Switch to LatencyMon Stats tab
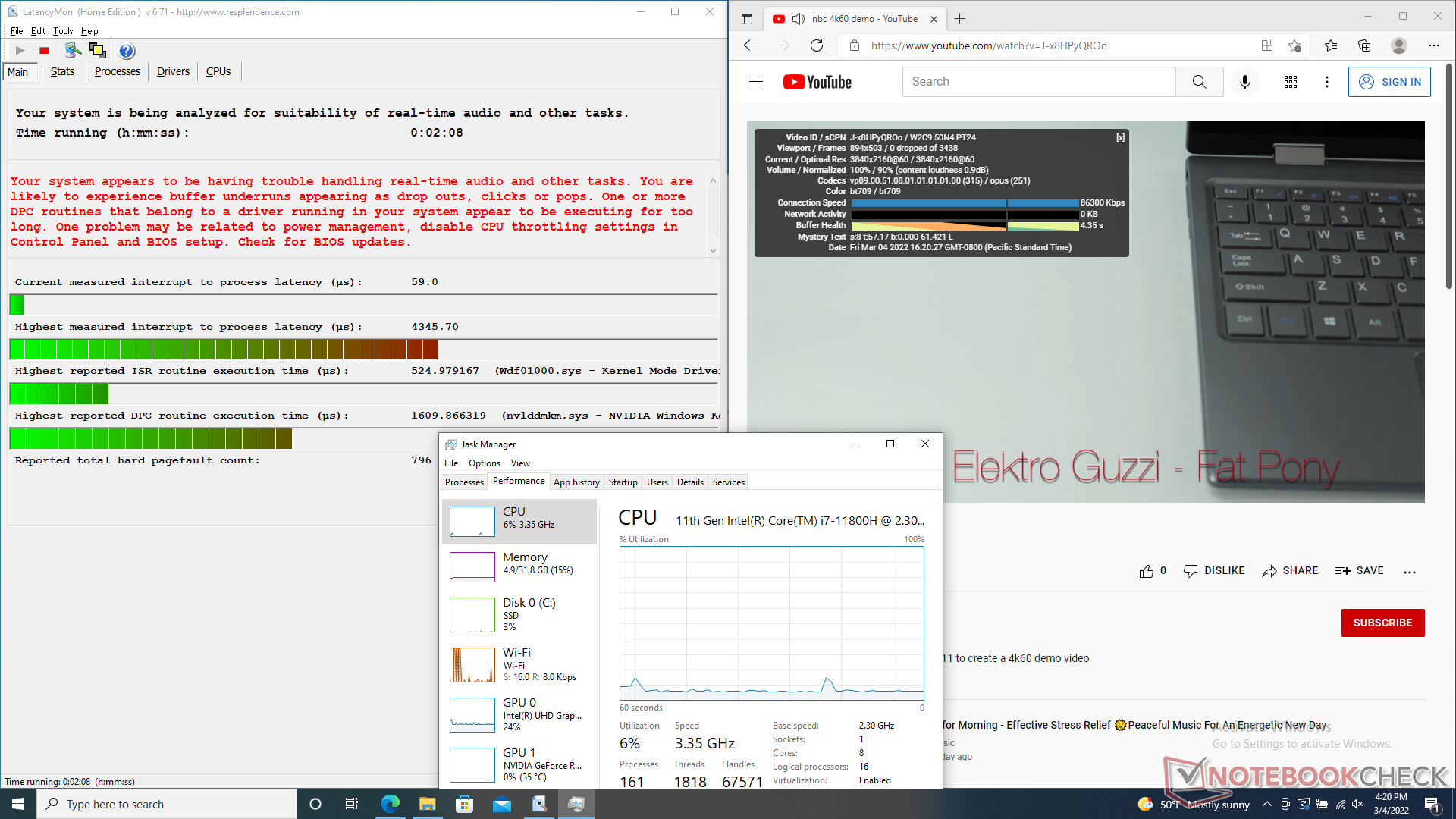 click(x=62, y=71)
